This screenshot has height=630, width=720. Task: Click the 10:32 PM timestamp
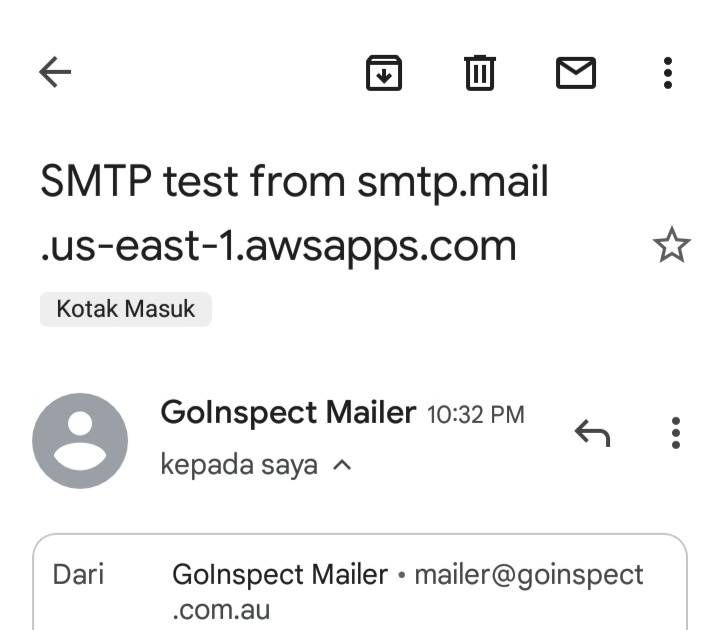(x=475, y=414)
